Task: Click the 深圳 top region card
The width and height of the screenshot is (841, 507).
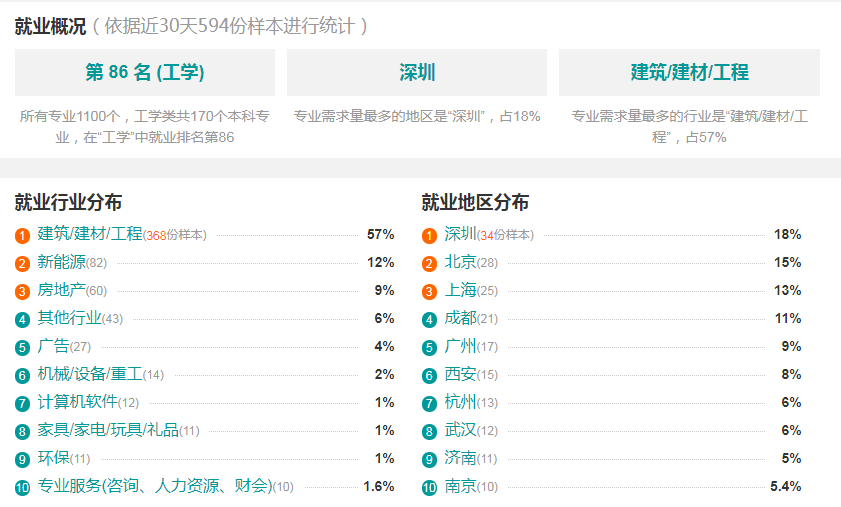Action: click(417, 72)
